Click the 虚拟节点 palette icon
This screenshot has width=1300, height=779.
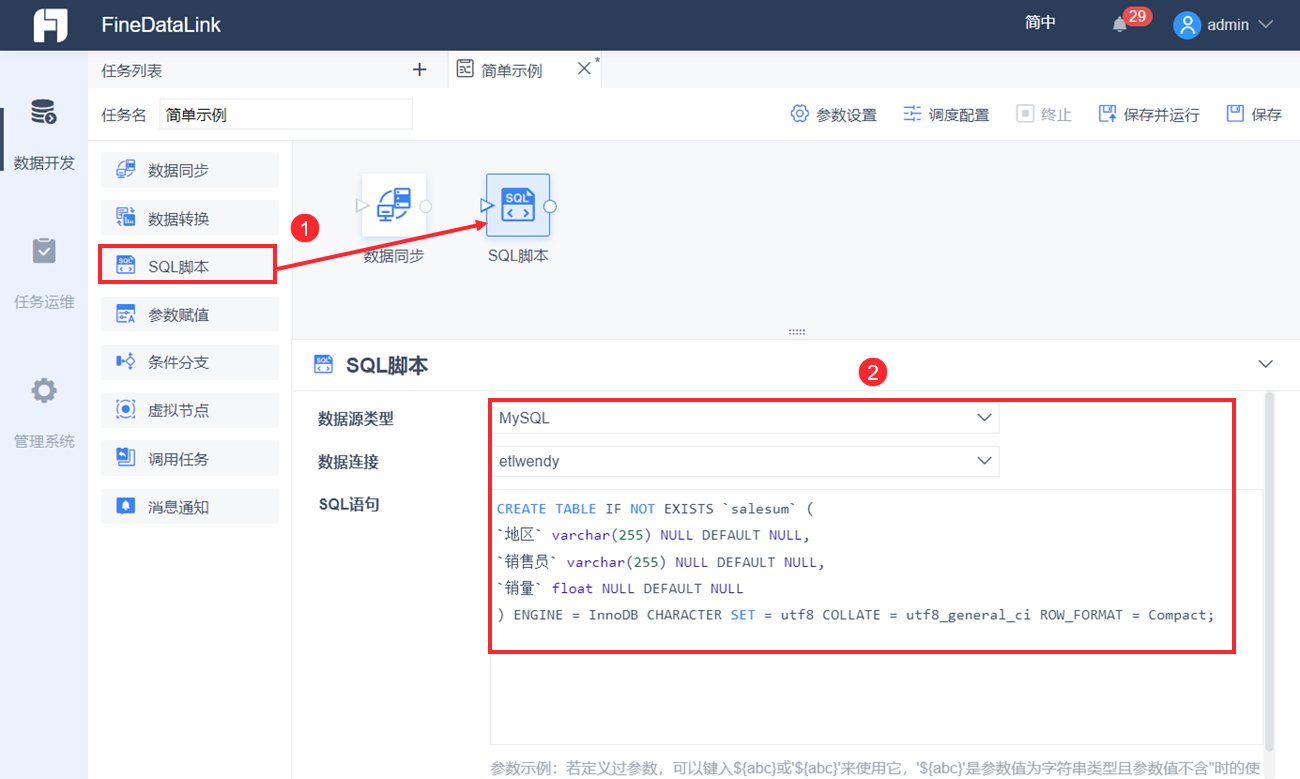[126, 410]
